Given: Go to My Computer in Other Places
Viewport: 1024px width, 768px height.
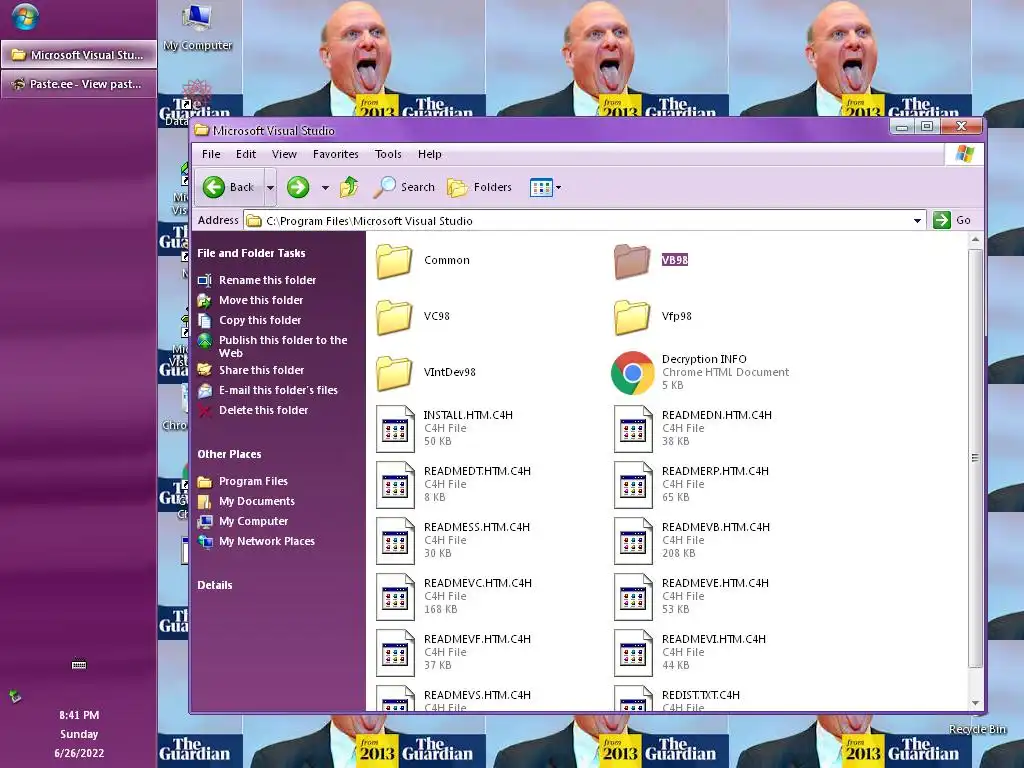Looking at the screenshot, I should tap(253, 522).
